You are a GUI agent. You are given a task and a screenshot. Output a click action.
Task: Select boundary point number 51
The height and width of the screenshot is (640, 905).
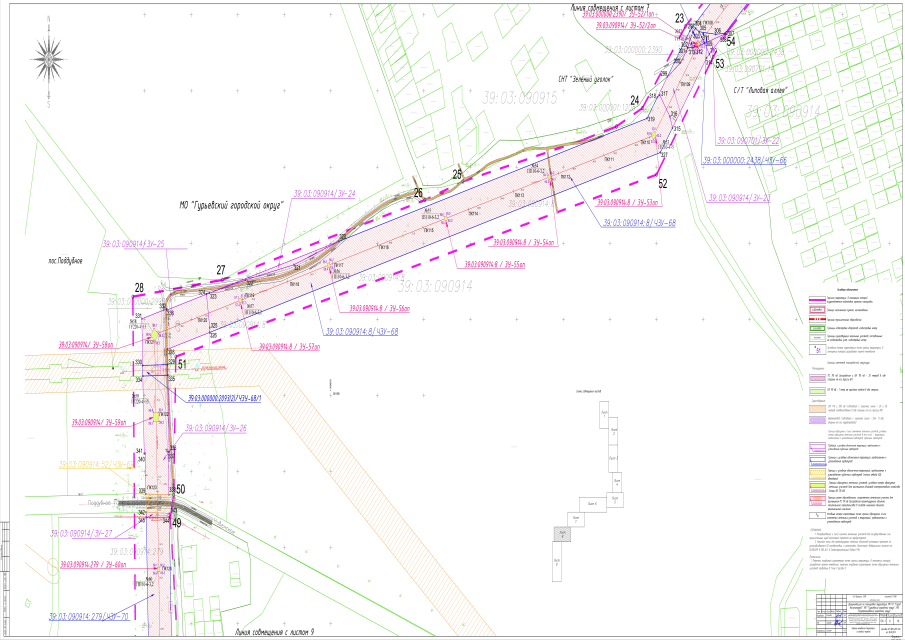pos(182,366)
